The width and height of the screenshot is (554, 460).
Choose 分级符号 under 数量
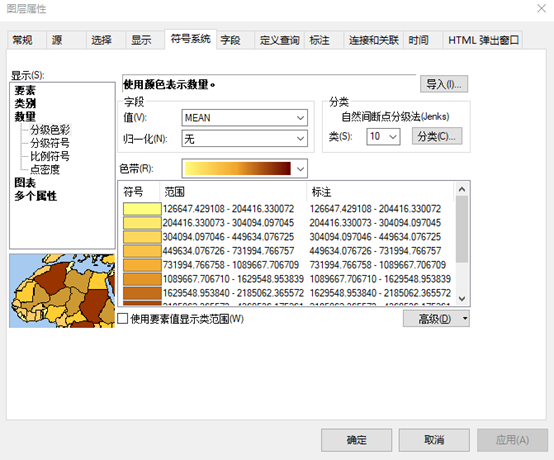[50, 143]
